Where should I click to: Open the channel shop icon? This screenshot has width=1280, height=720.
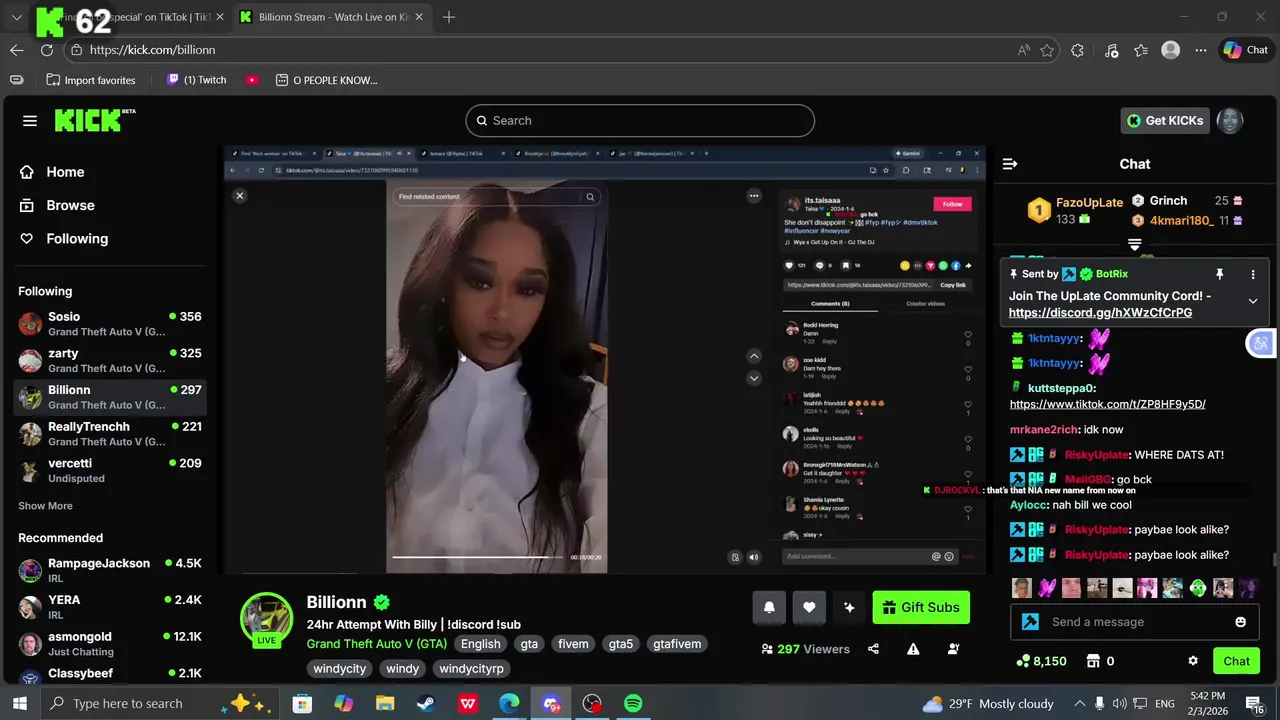point(1094,661)
